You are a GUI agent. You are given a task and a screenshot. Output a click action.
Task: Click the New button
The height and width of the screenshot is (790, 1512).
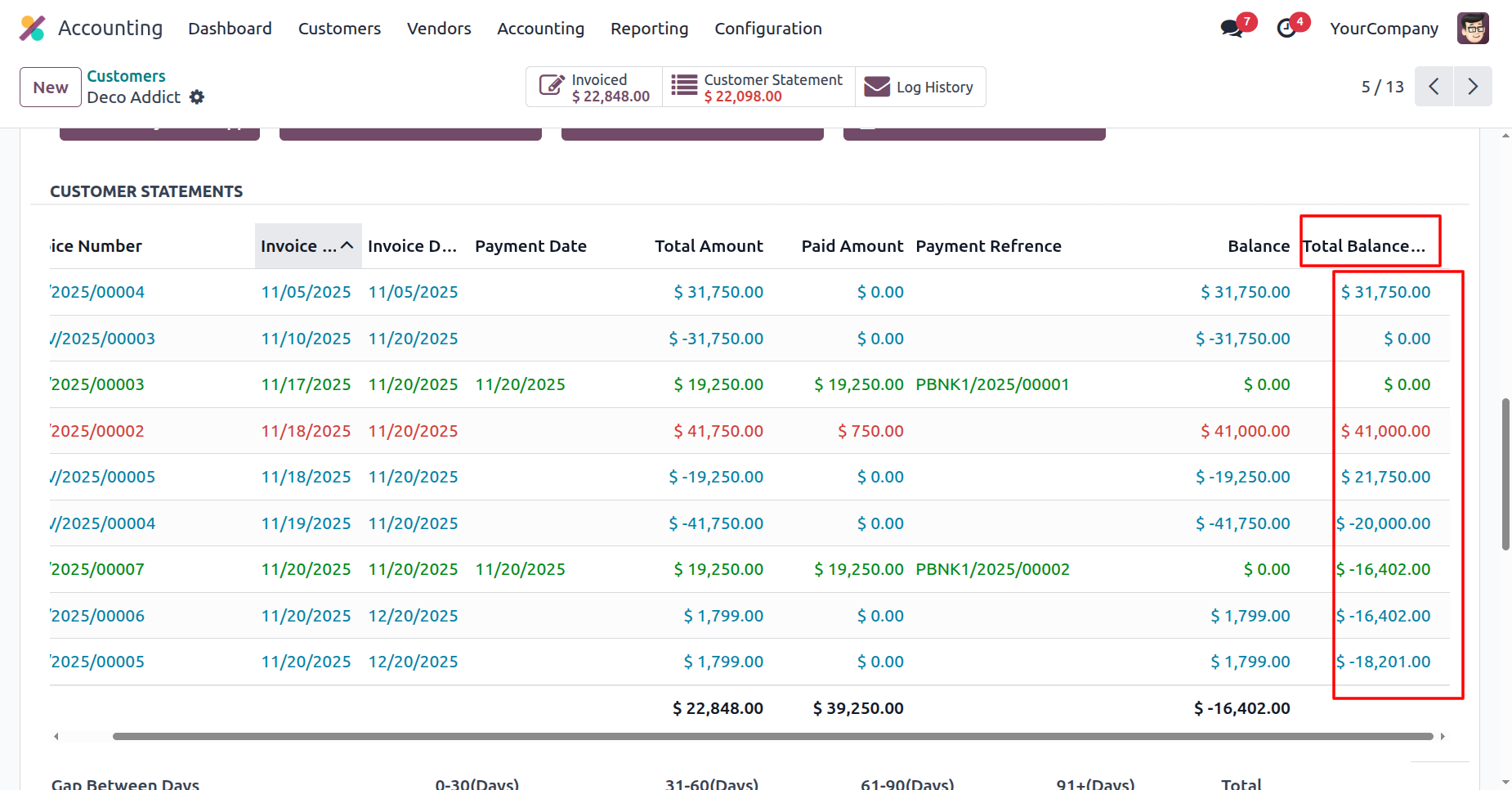[x=51, y=88]
